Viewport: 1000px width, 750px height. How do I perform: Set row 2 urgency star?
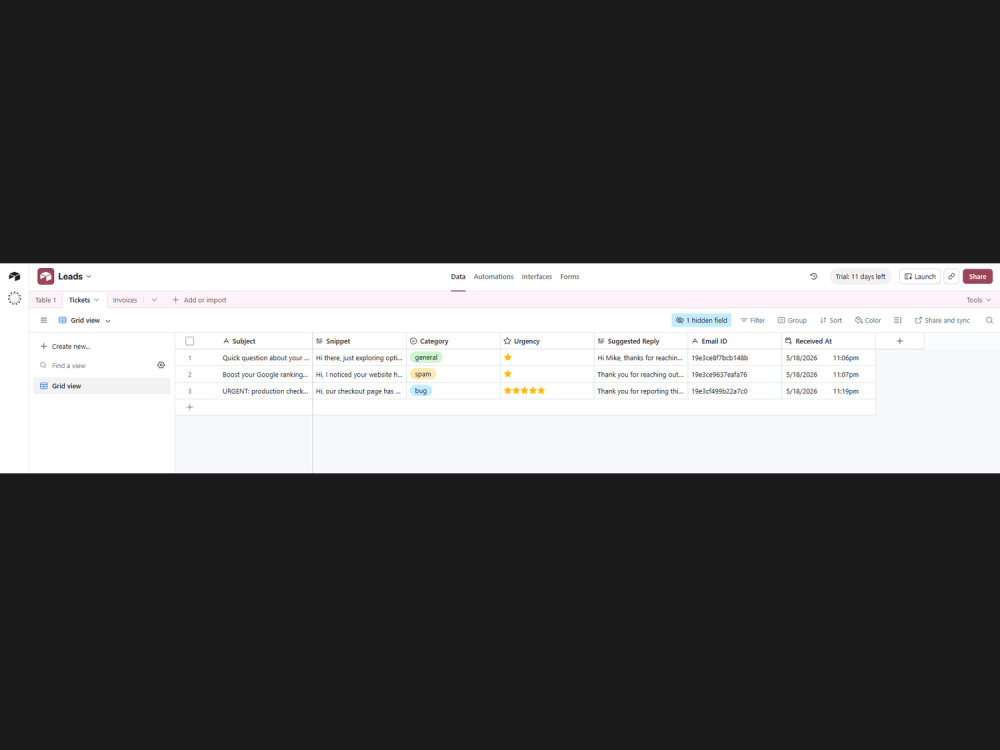508,374
